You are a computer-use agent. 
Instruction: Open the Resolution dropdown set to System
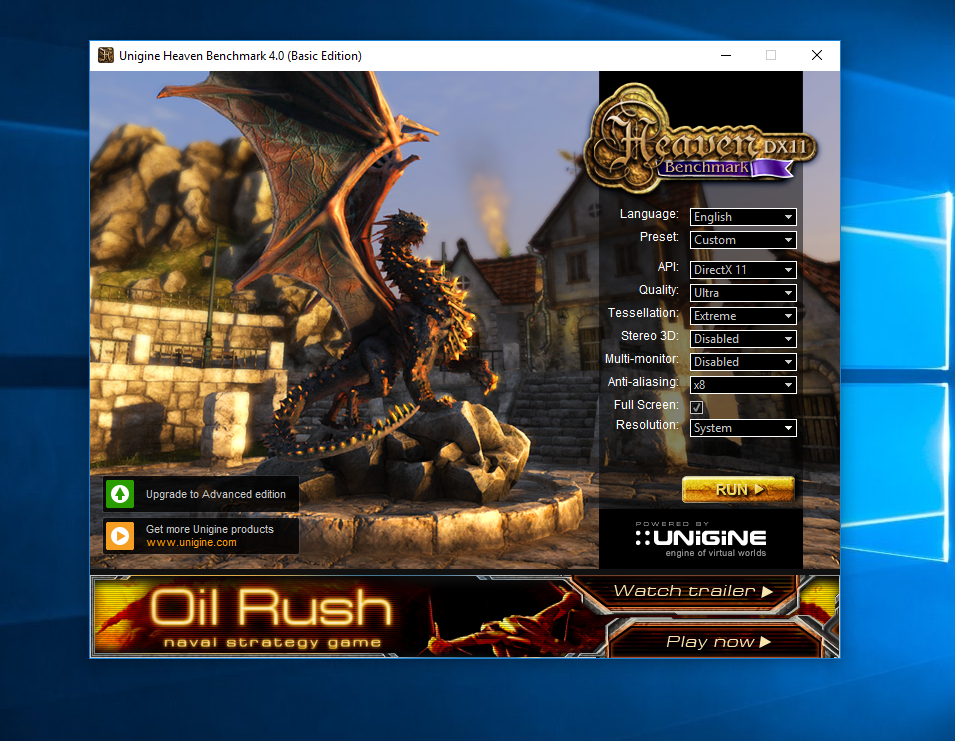[742, 428]
